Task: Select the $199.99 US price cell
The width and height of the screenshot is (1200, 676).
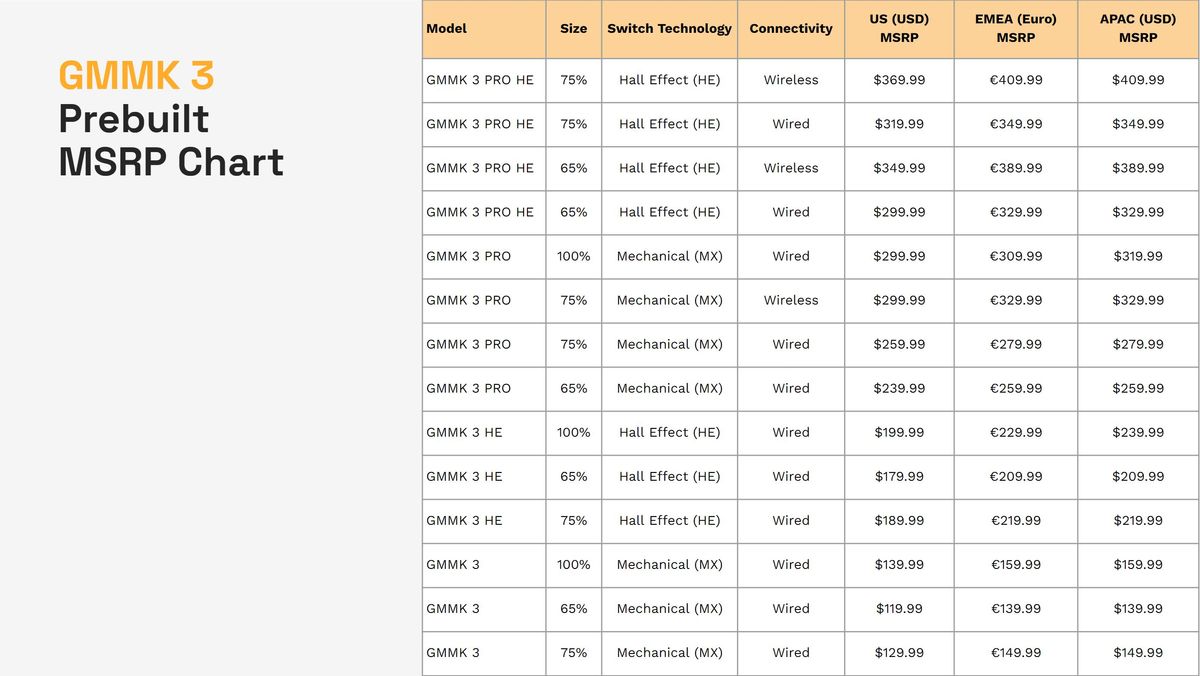Action: [x=898, y=432]
